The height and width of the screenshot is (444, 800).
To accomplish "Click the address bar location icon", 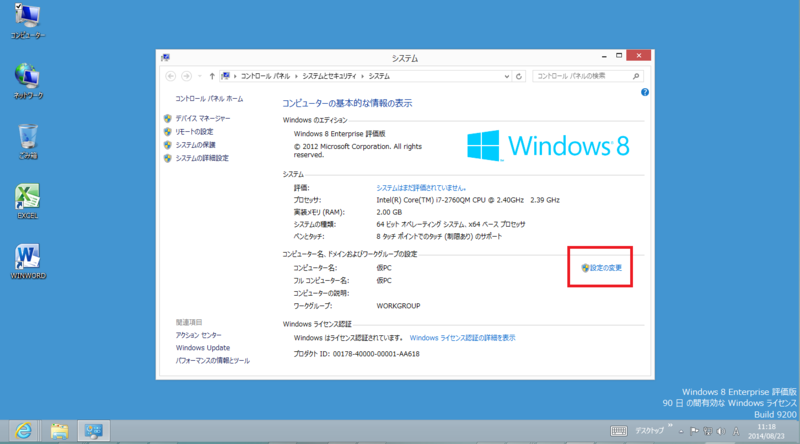I will (x=226, y=76).
